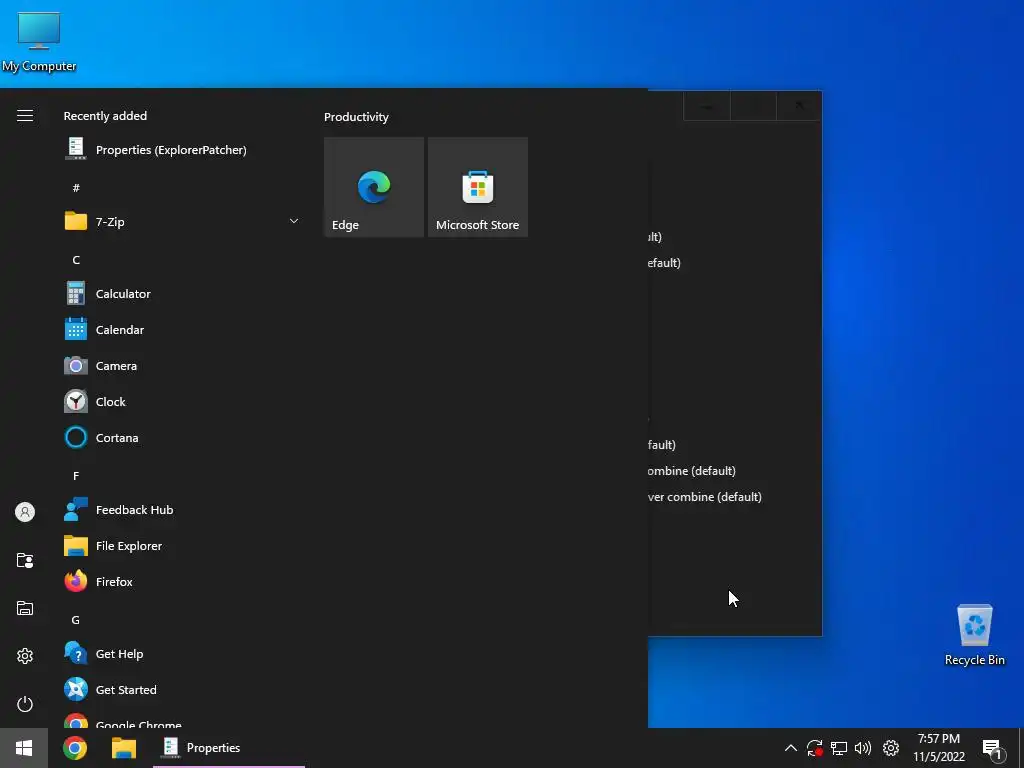Expand the 7-Zip folder chevron
This screenshot has height=768, width=1024.
294,221
